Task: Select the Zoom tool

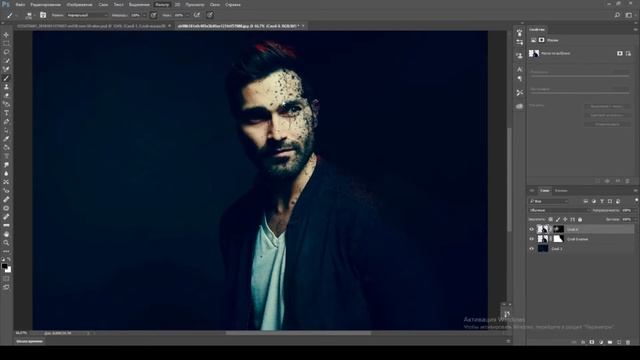Action: coord(6,242)
